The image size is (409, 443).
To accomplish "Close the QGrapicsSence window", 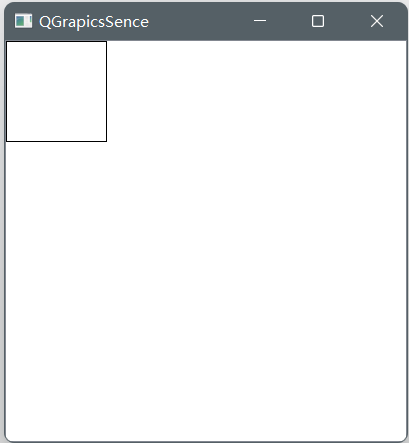I will [x=377, y=21].
